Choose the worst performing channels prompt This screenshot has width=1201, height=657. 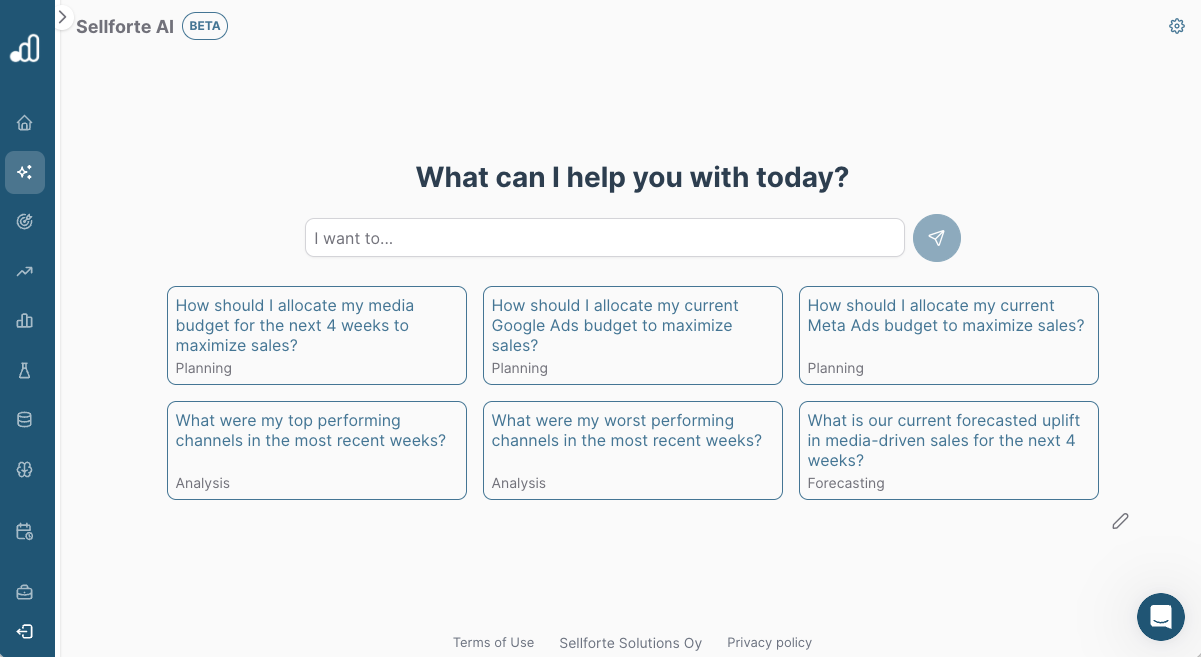point(632,450)
